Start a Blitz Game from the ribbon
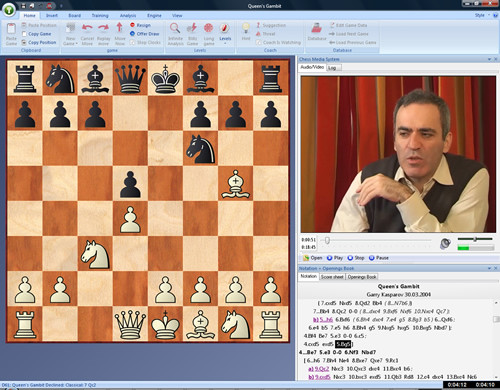This screenshot has height=390, width=500. 192,28
